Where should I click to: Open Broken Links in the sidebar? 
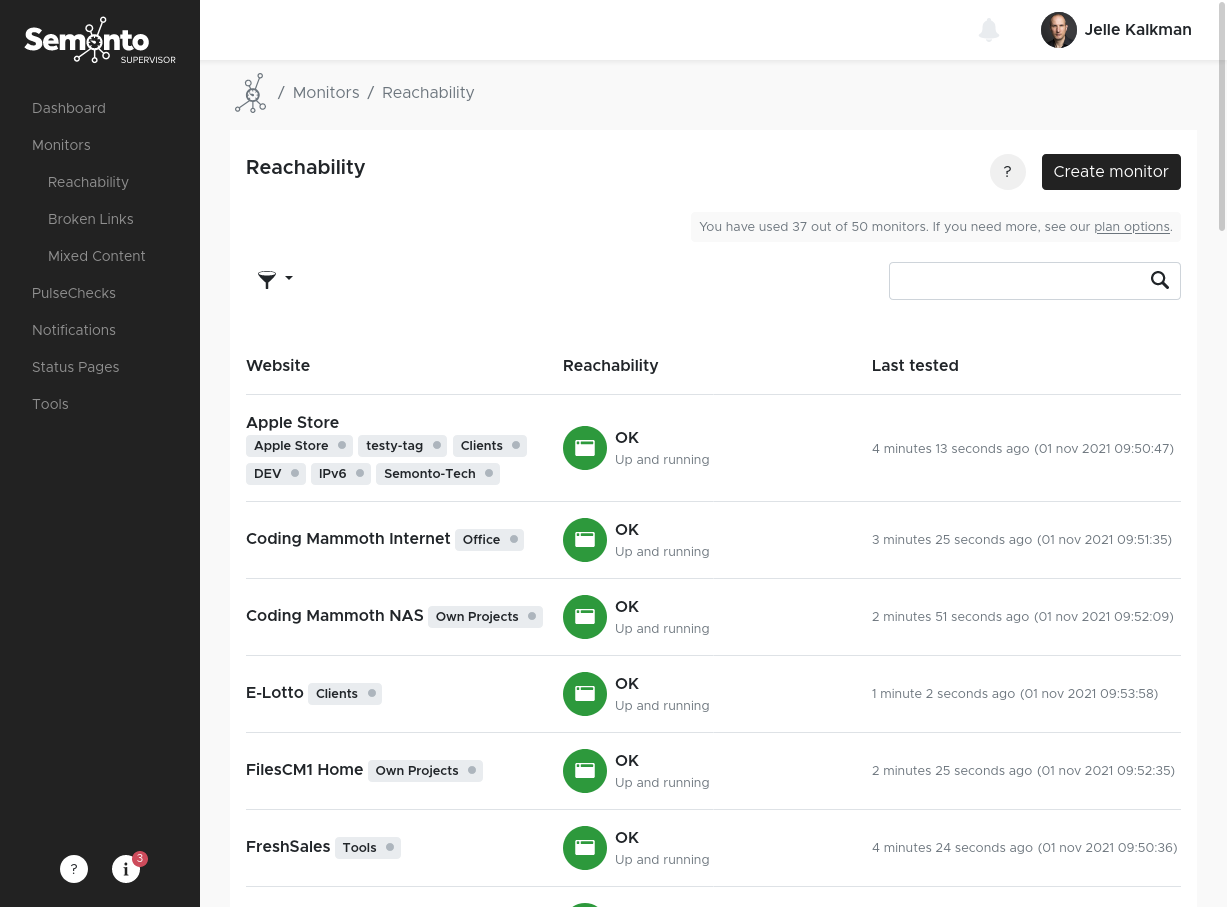pos(90,219)
